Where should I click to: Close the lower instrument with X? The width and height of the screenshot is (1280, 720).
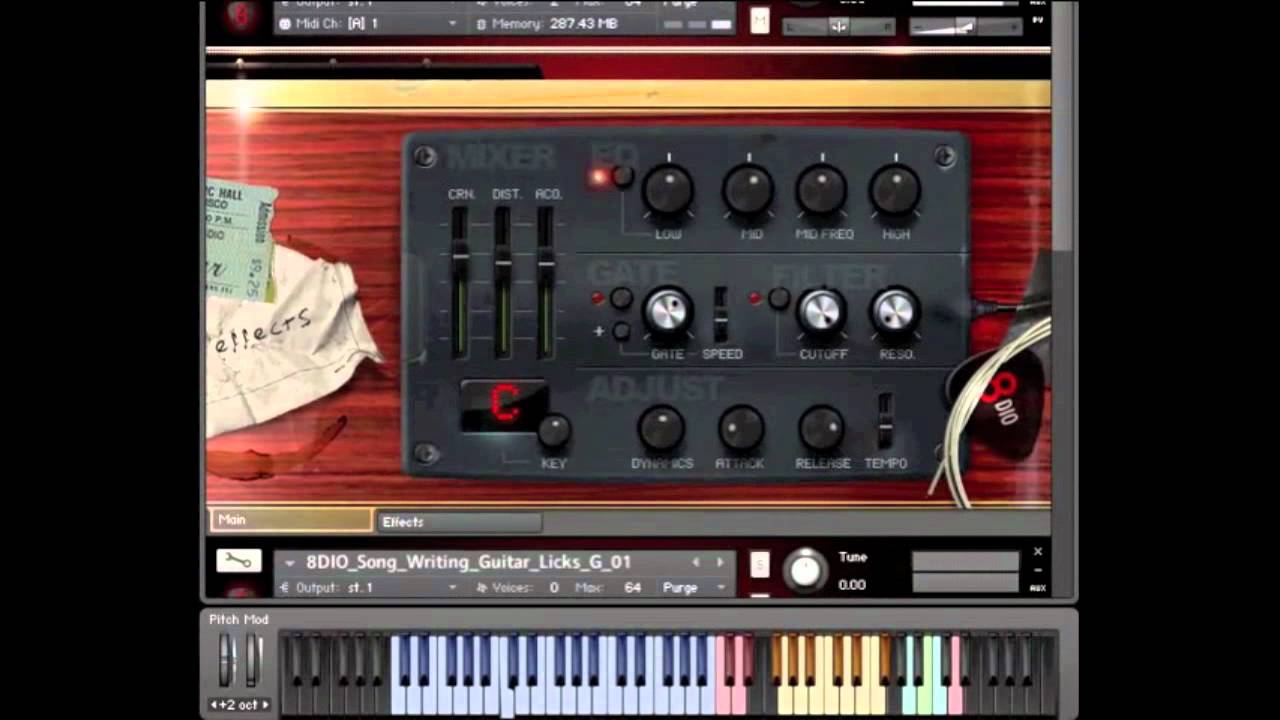coord(1038,551)
